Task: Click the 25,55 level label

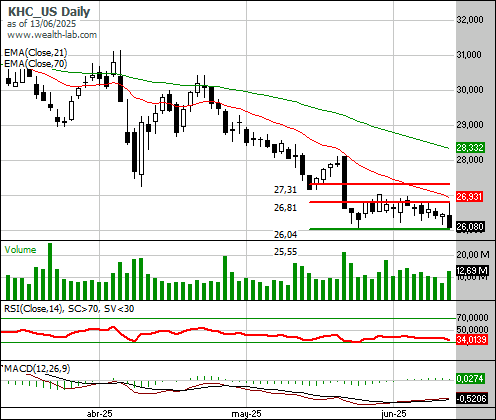Action: pyautogui.click(x=285, y=252)
